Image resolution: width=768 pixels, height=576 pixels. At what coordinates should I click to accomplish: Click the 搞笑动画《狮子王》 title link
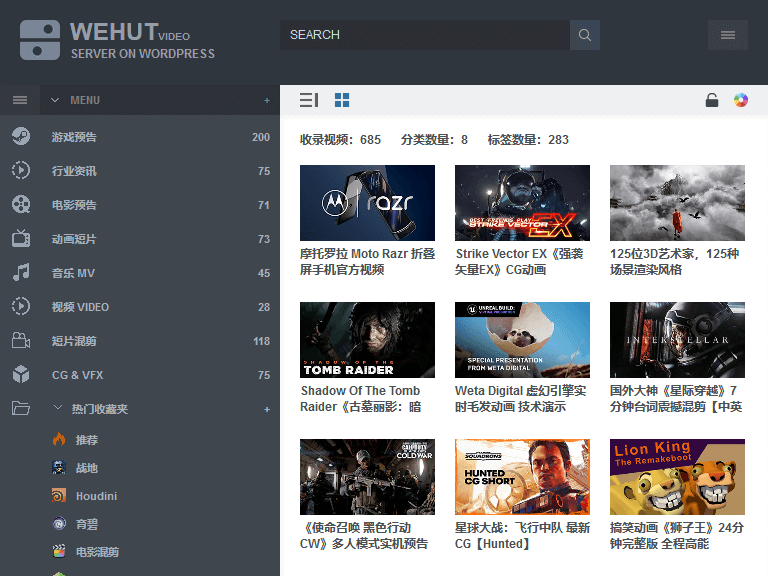coord(677,535)
